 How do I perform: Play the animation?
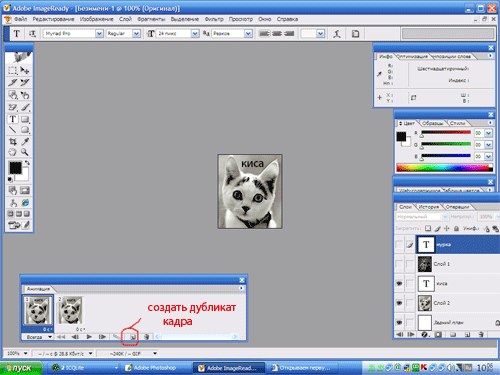[x=89, y=337]
